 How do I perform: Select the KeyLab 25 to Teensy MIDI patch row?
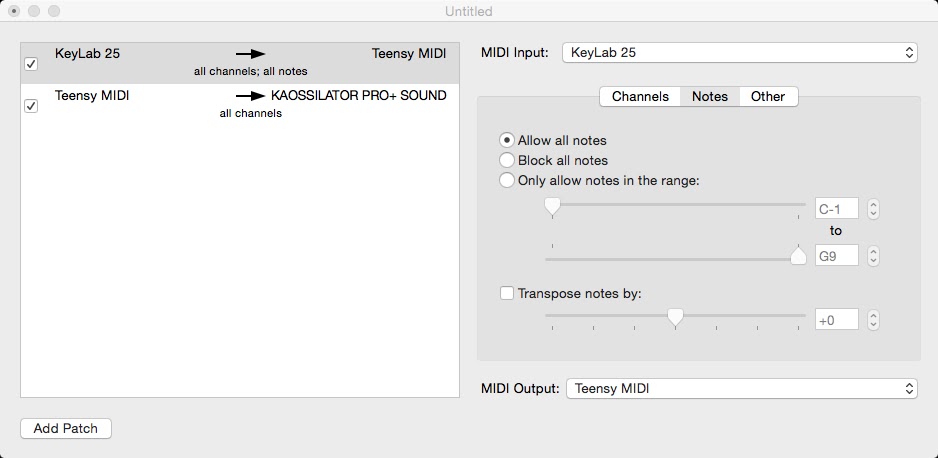coord(240,63)
